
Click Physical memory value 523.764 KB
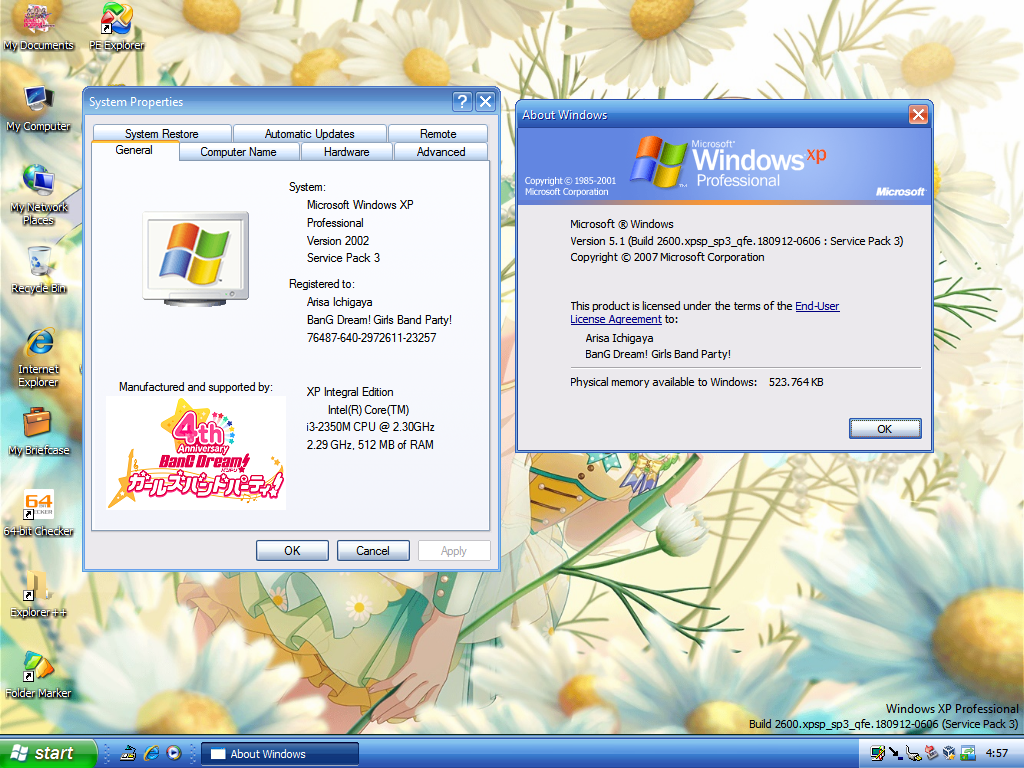pyautogui.click(x=796, y=382)
